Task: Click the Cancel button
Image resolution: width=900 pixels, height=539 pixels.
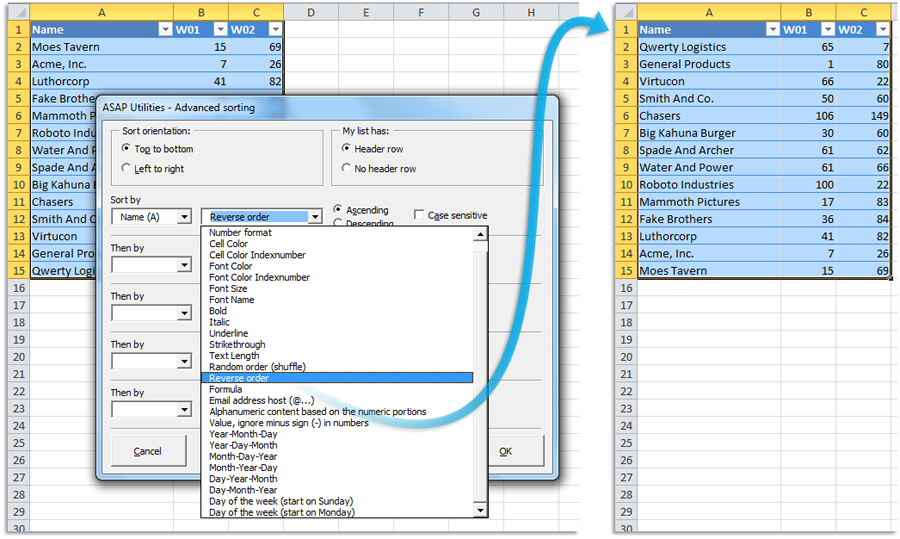Action: tap(149, 451)
